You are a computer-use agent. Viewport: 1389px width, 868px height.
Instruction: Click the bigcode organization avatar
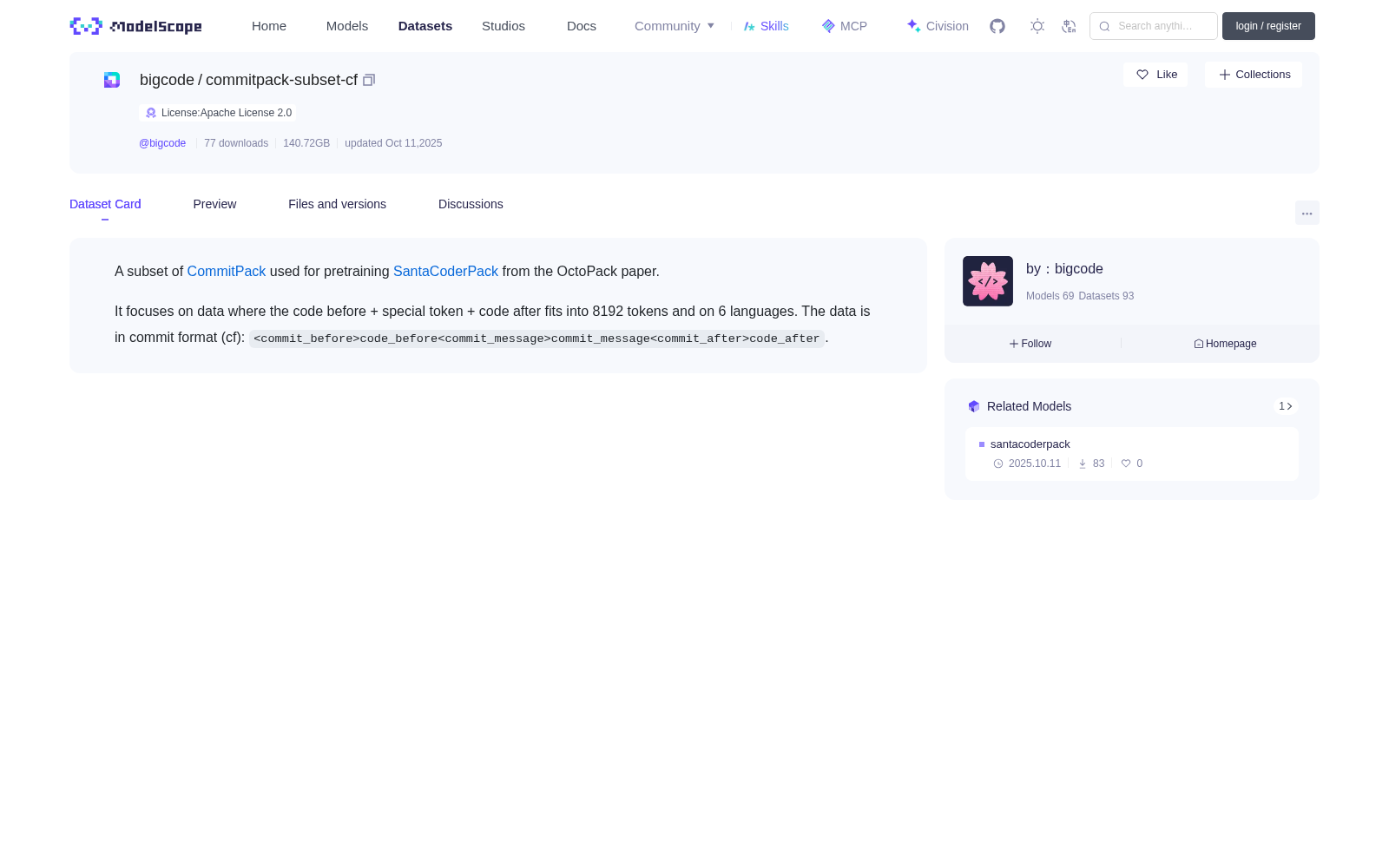[988, 281]
